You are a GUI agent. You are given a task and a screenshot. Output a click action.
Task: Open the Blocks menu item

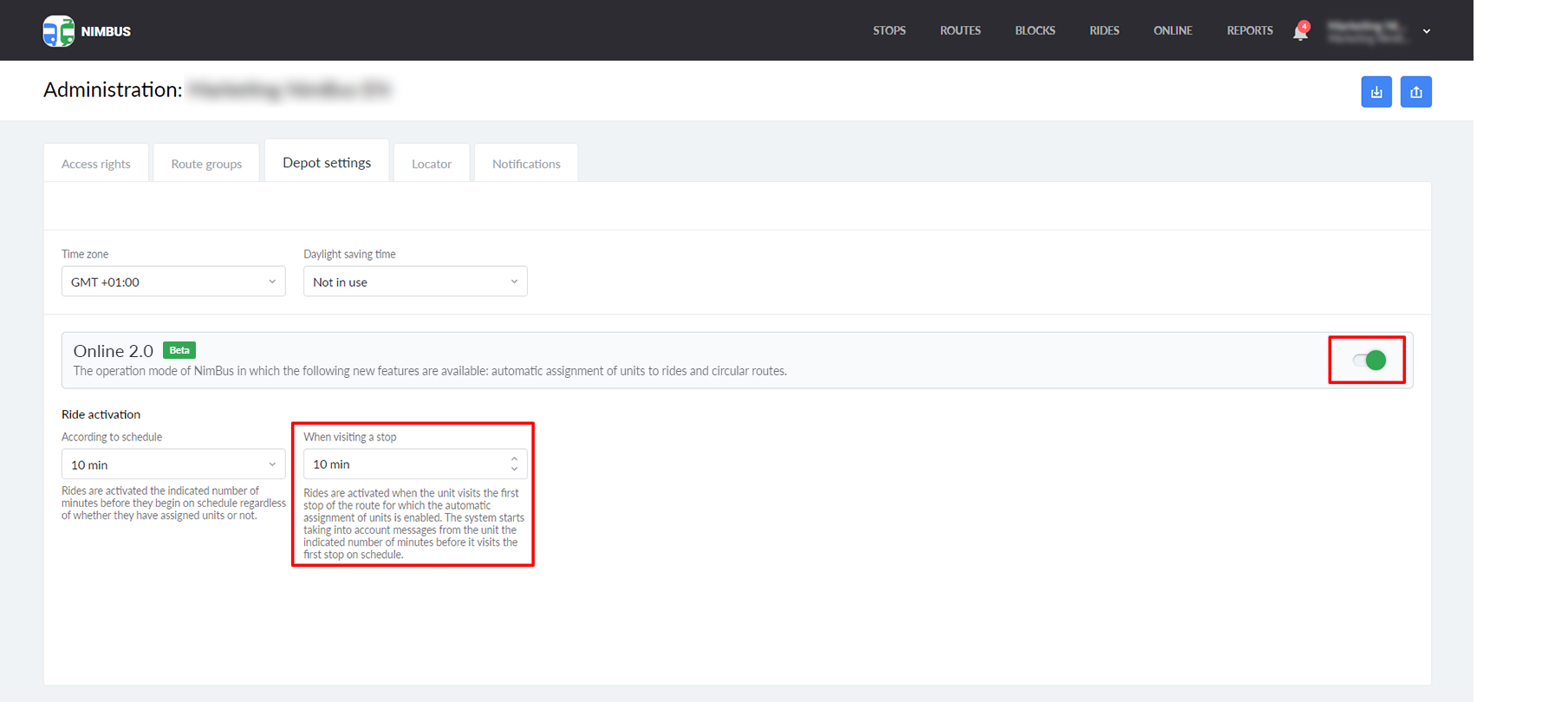(1035, 30)
